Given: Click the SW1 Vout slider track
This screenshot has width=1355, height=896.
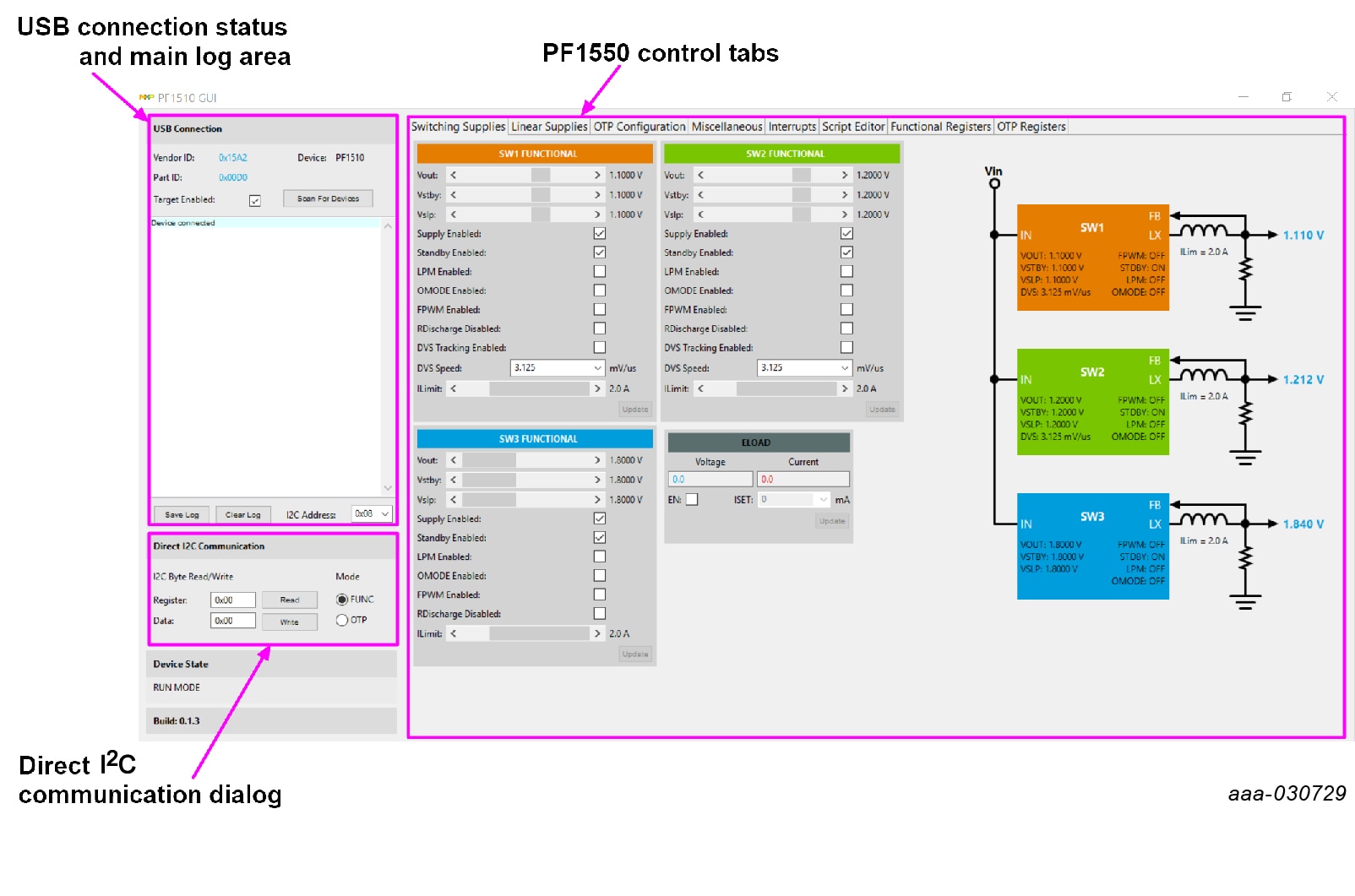Looking at the screenshot, I should click(524, 175).
